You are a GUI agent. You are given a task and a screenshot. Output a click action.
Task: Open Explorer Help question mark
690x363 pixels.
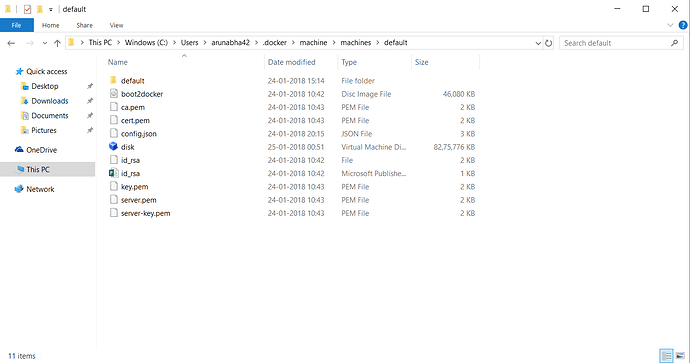(683, 25)
